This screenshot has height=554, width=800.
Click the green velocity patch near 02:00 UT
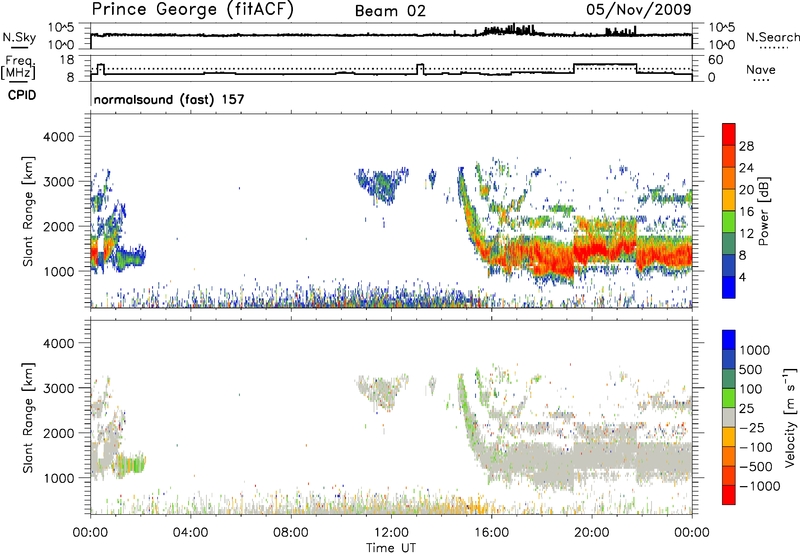pos(134,464)
